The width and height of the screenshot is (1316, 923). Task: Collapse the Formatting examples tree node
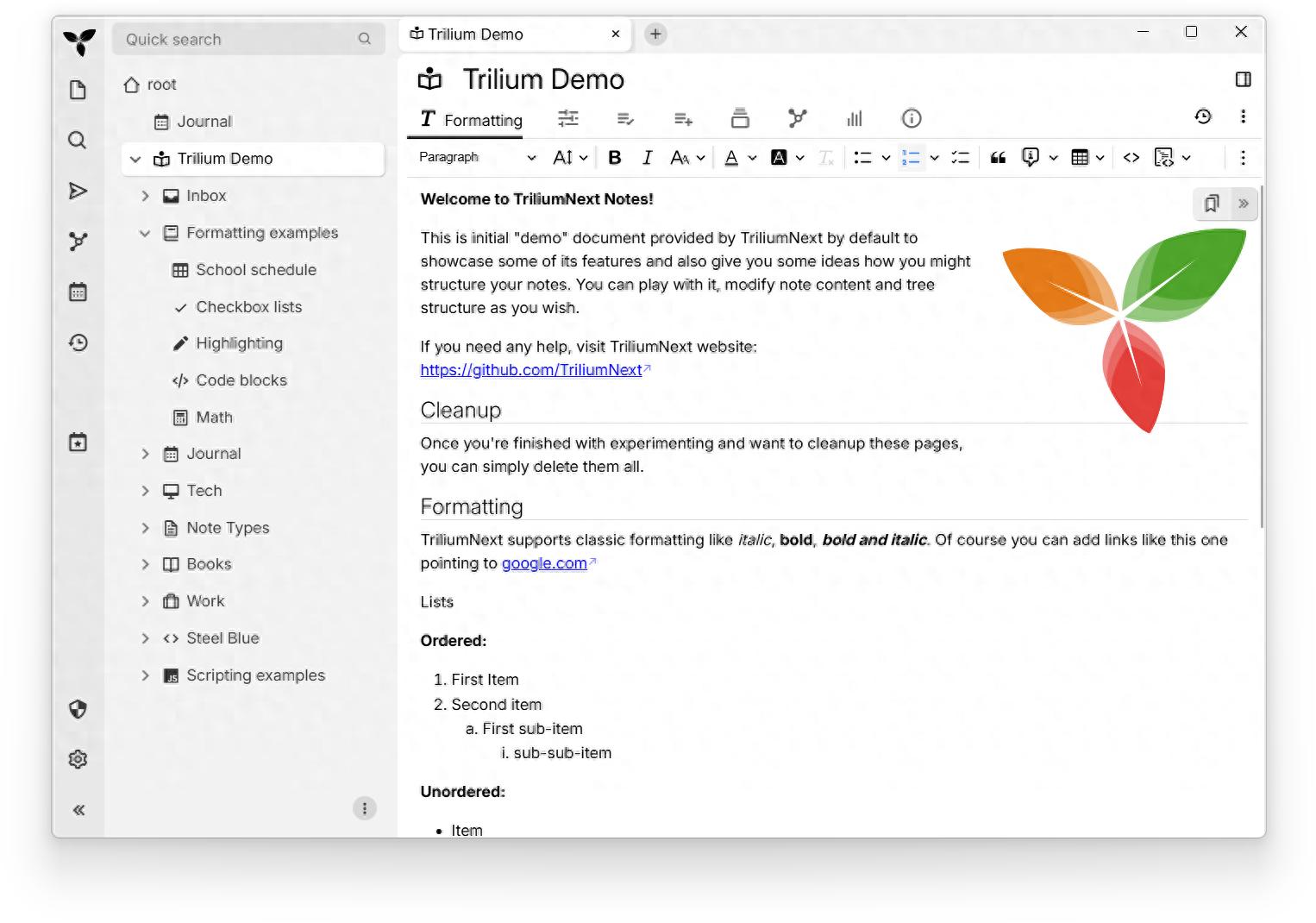pyautogui.click(x=145, y=233)
